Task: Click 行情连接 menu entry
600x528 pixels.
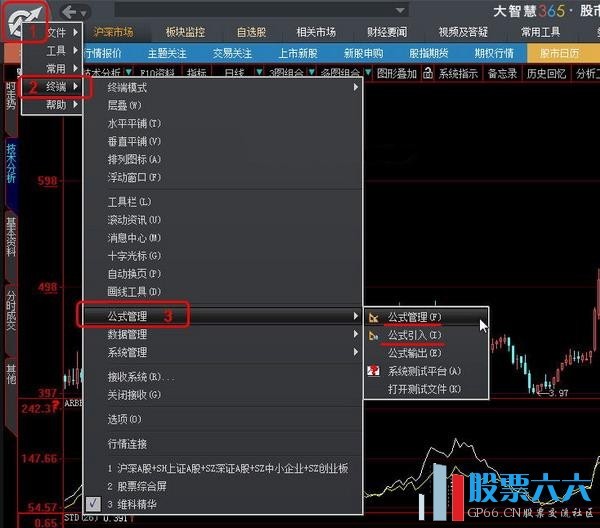Action: click(x=127, y=444)
